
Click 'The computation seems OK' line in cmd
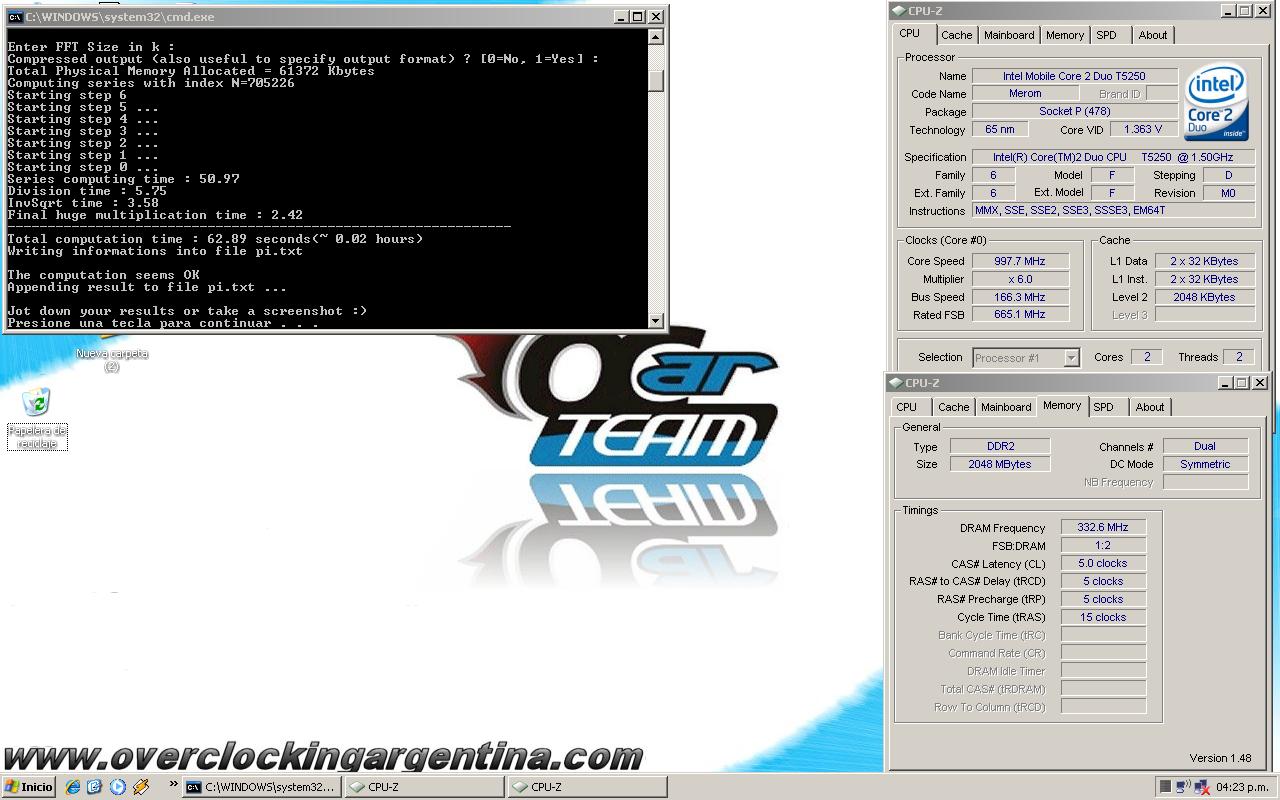[103, 275]
